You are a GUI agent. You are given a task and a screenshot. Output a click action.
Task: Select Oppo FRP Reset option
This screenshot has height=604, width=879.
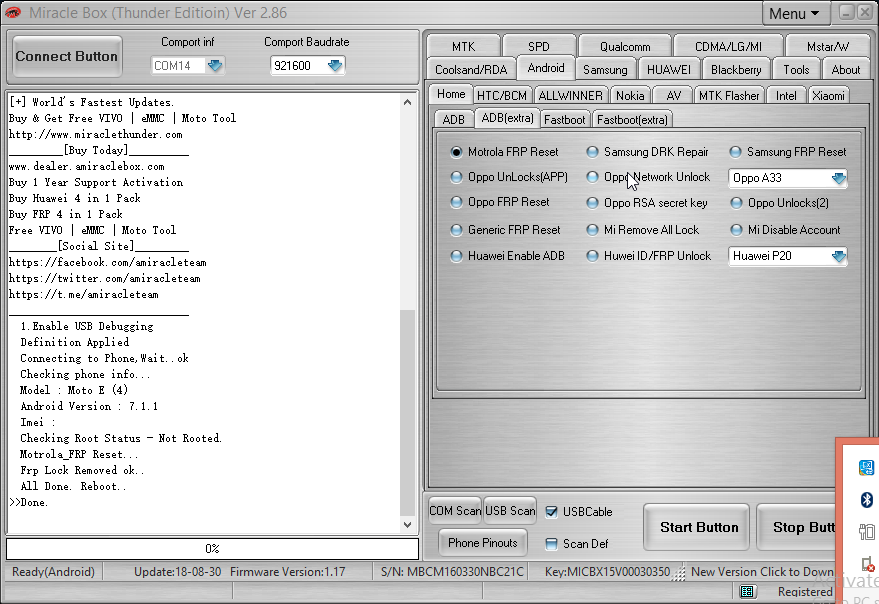[x=499, y=202]
